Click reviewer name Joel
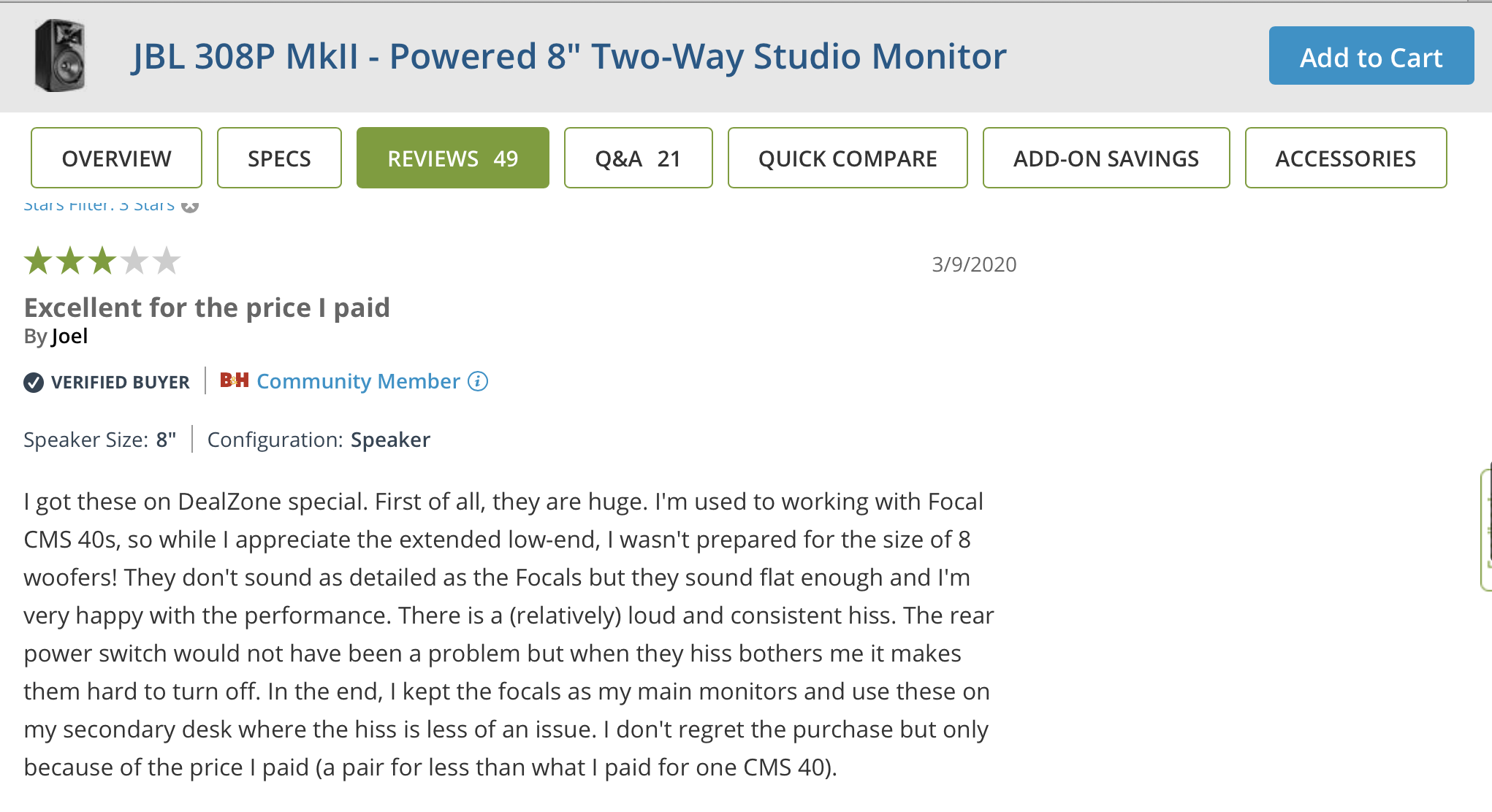This screenshot has height=812, width=1492. click(69, 337)
